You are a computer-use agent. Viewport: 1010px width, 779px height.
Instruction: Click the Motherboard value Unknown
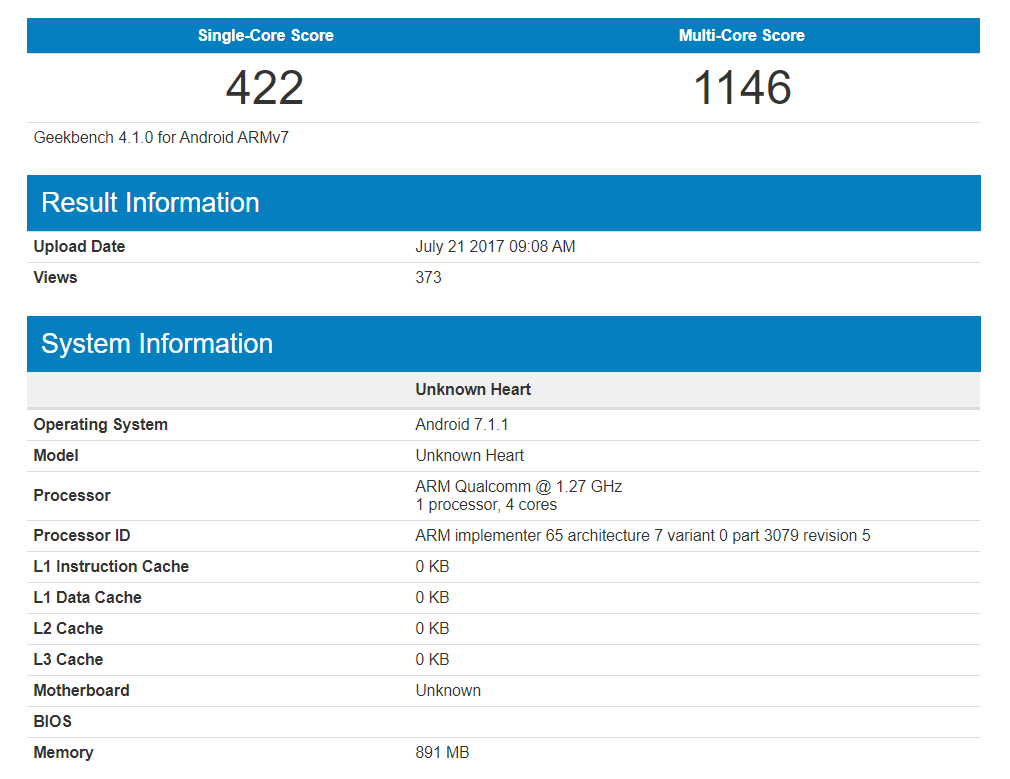[448, 690]
